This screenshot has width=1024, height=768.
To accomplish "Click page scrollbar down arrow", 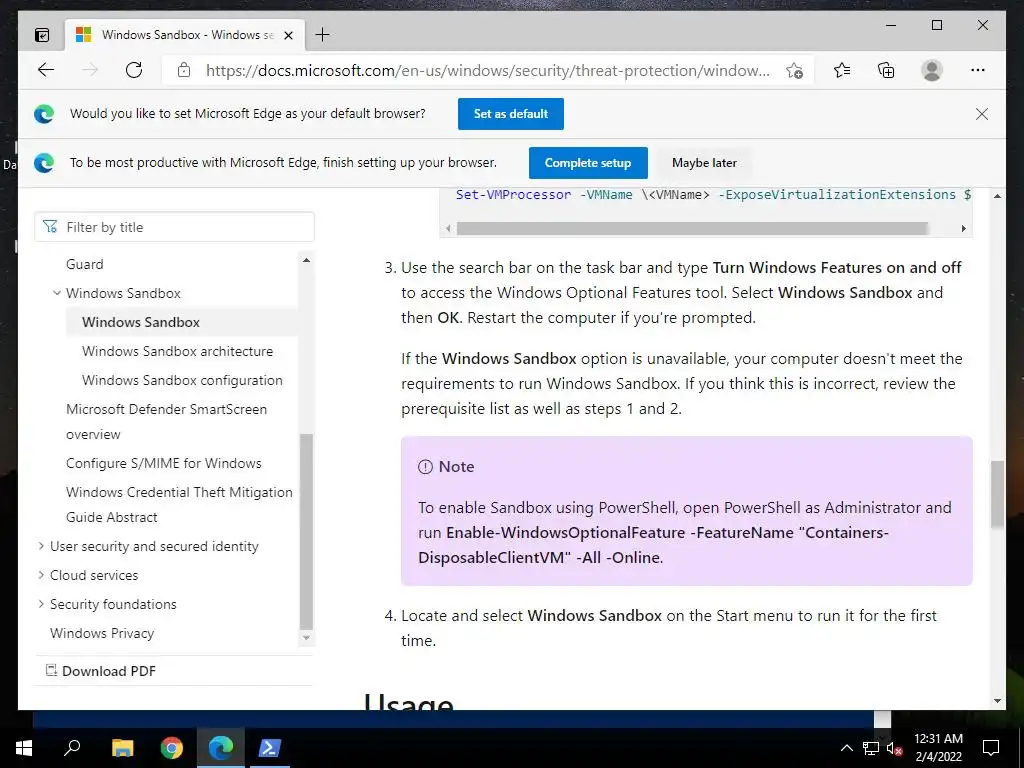I will (x=997, y=701).
